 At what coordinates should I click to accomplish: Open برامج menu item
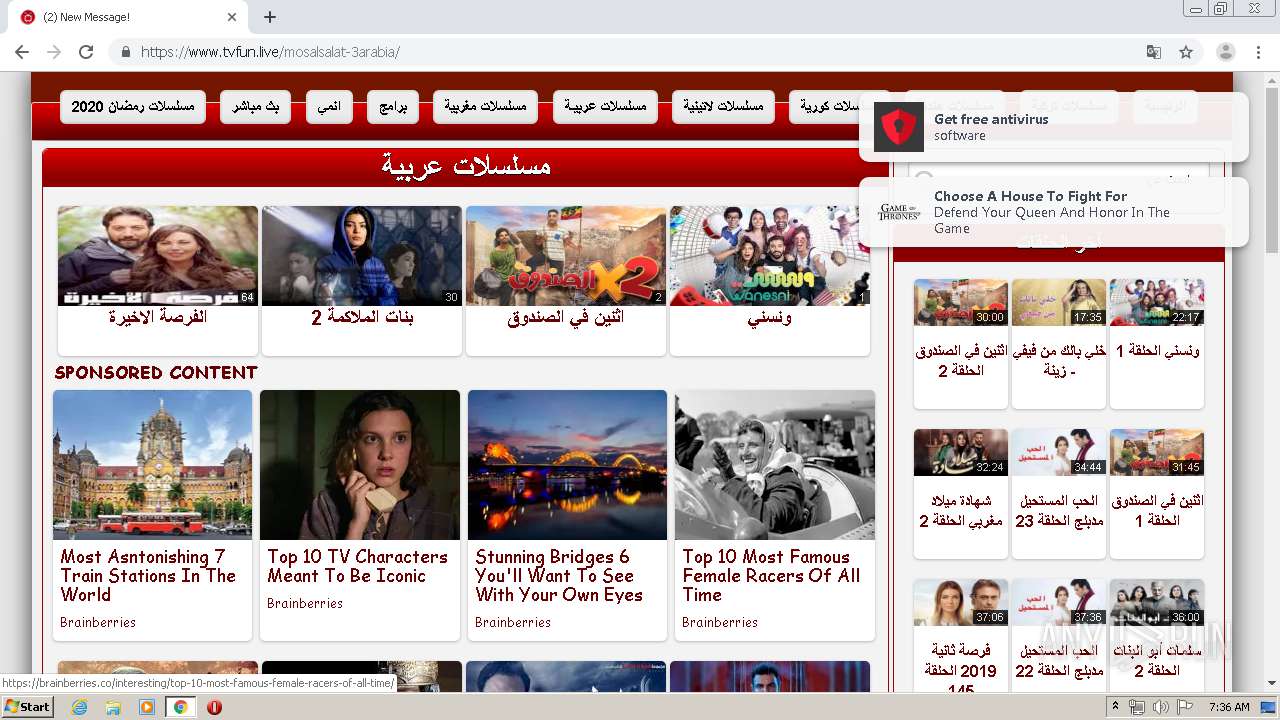(393, 107)
